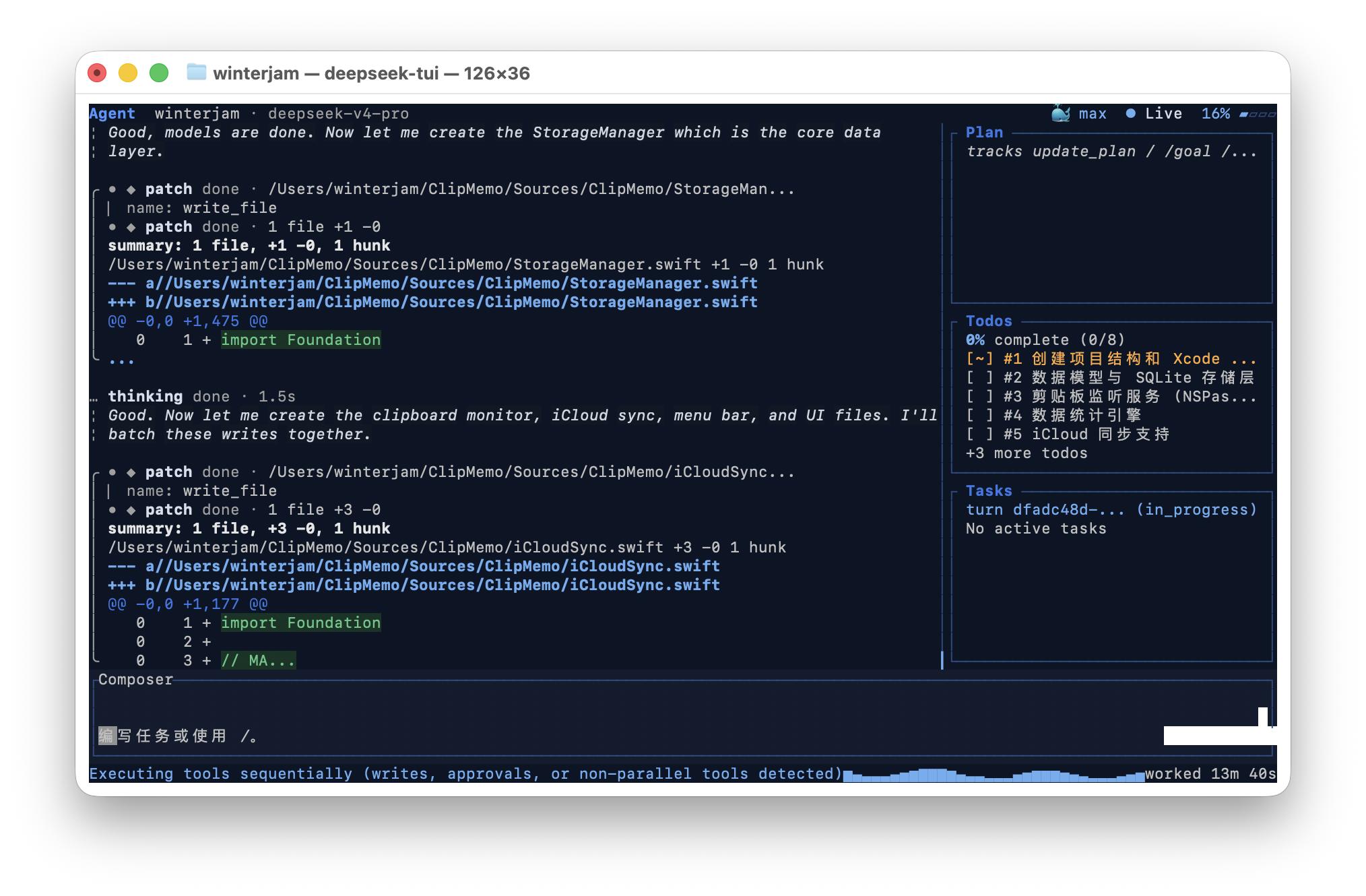Click the yellow minimize window button

click(x=128, y=73)
